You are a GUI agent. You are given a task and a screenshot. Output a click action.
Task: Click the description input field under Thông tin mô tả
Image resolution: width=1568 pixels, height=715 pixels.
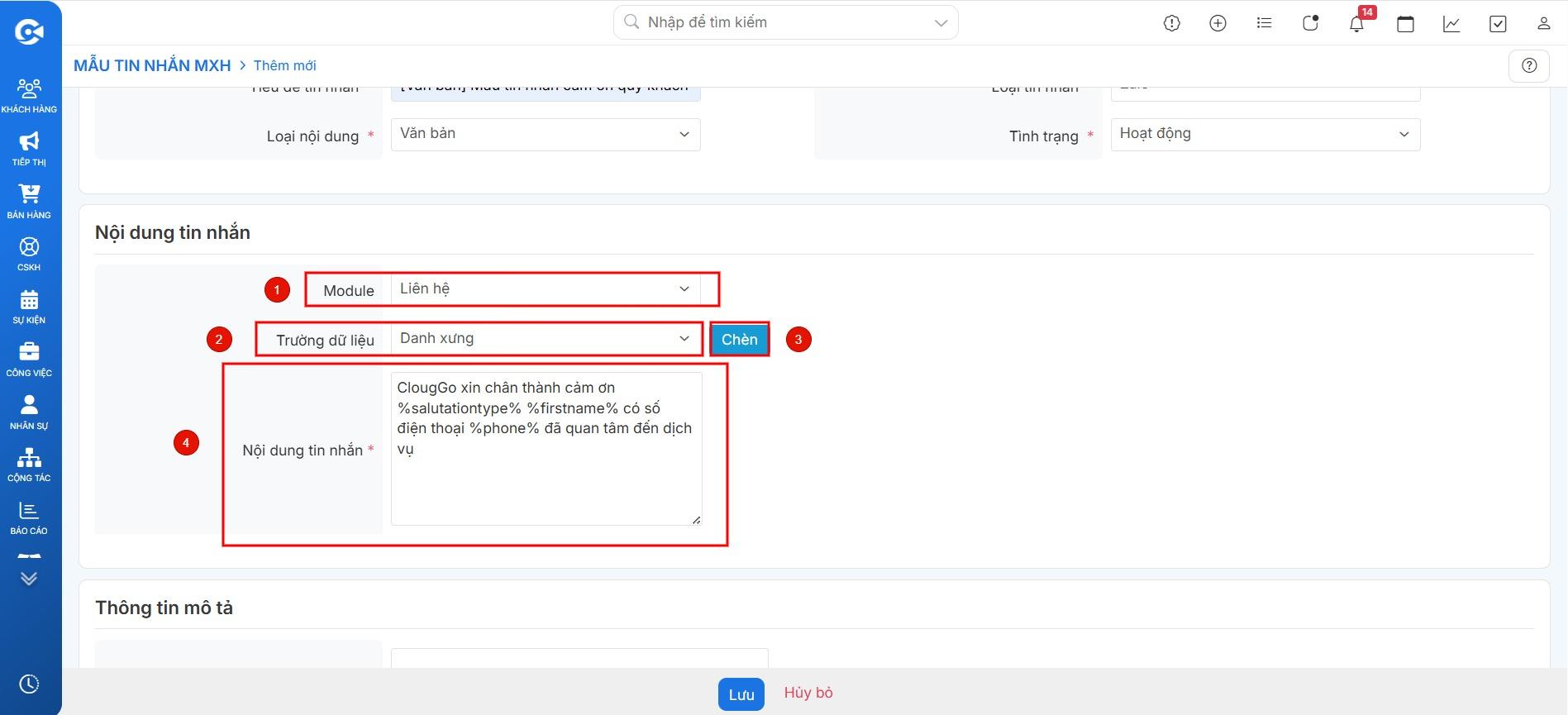click(579, 659)
